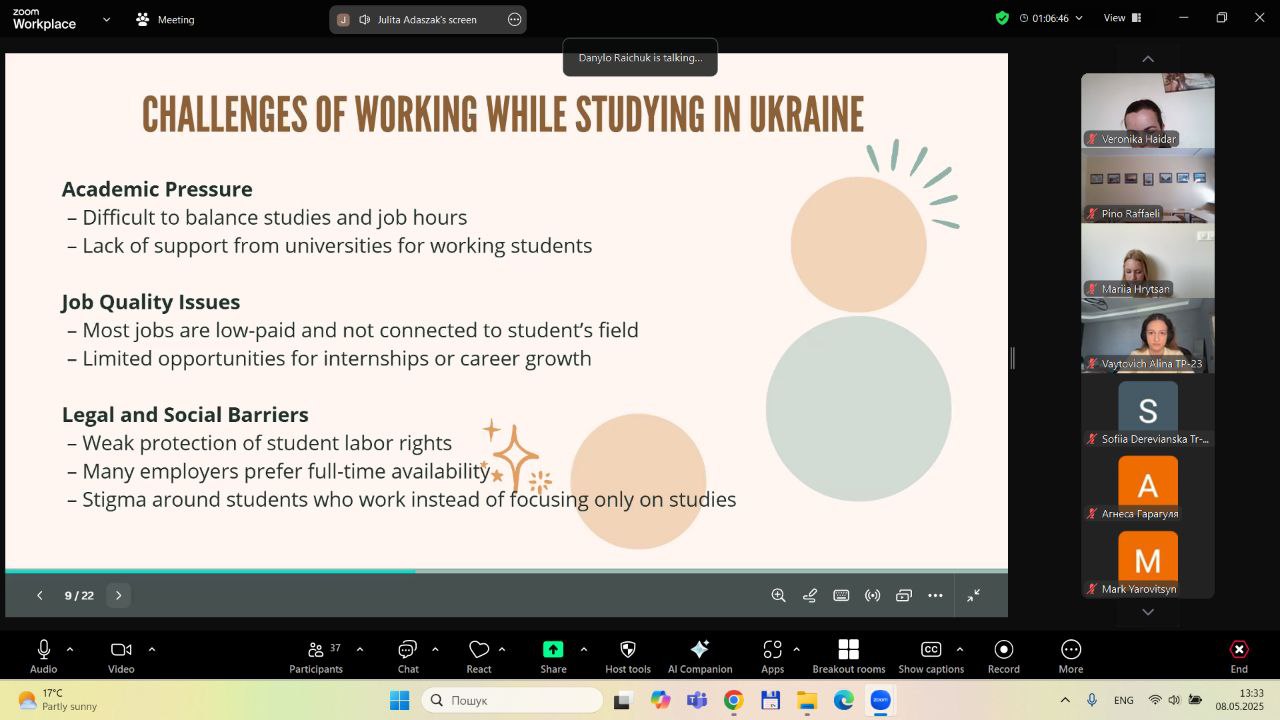Toggle camera with the Video button
The height and width of the screenshot is (720, 1280).
click(x=121, y=656)
